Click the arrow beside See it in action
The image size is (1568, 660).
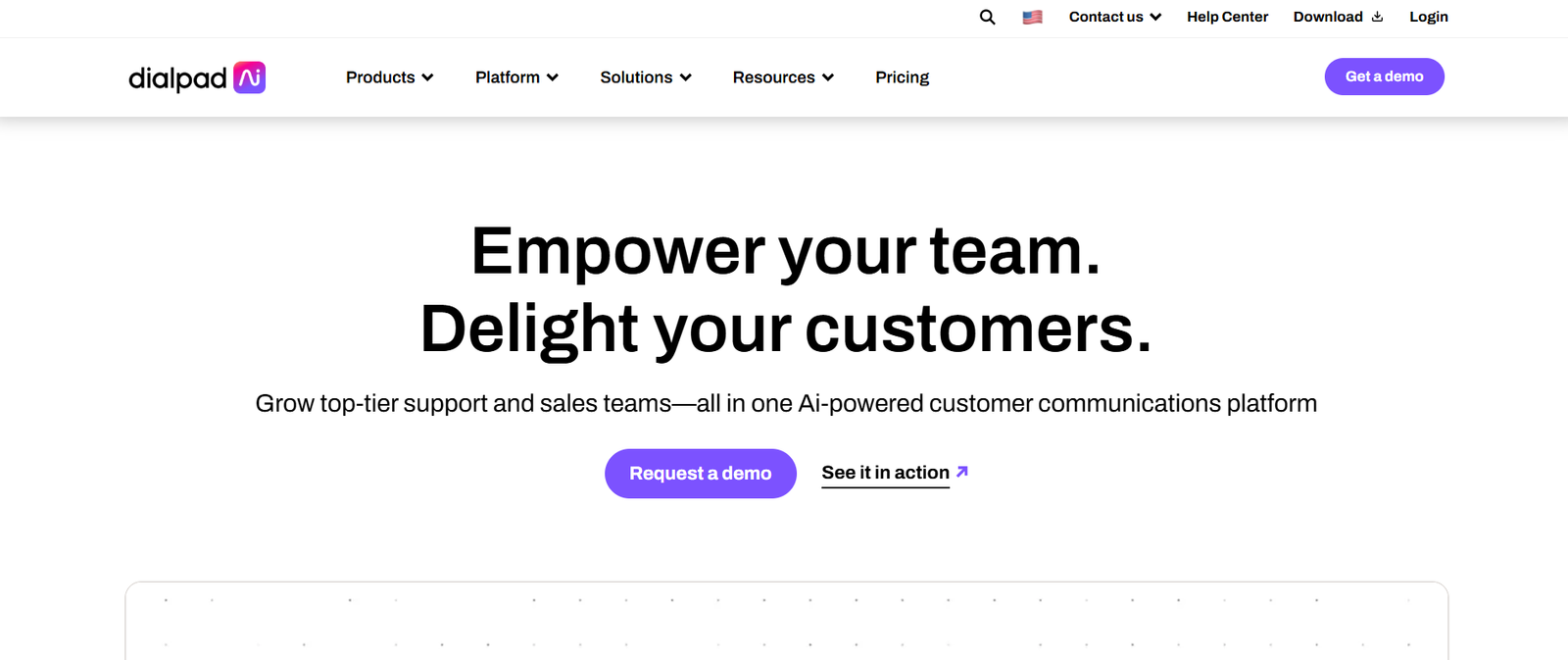(962, 472)
